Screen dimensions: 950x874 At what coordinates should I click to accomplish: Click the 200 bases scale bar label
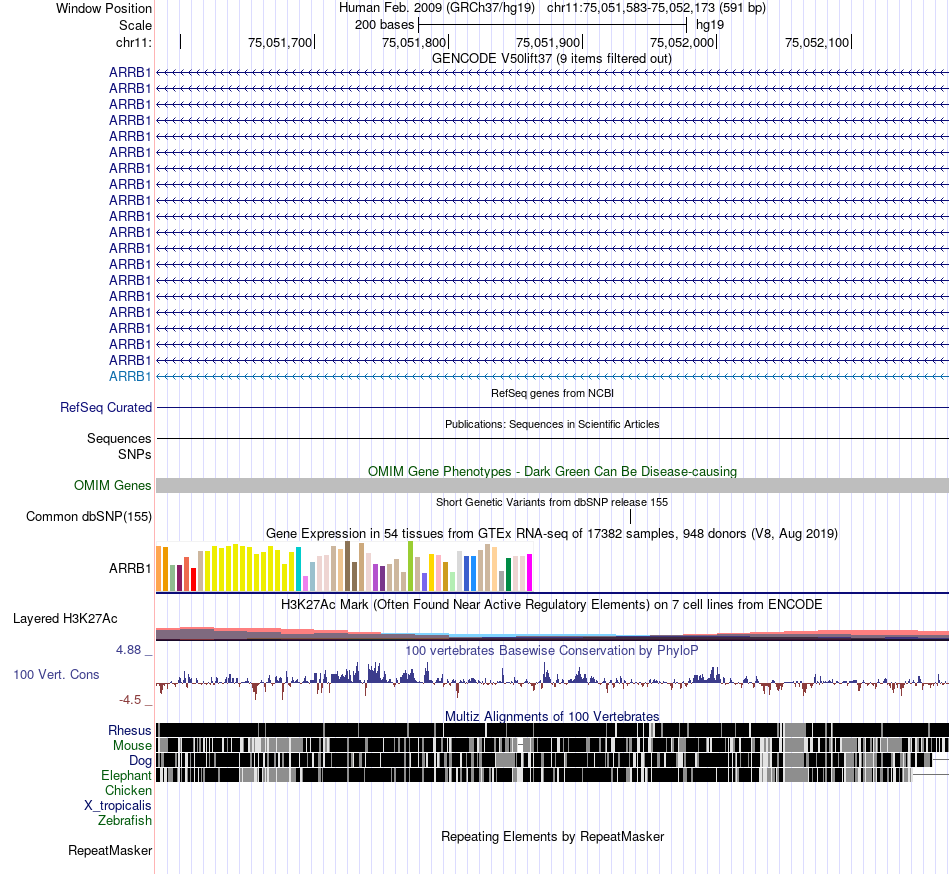pyautogui.click(x=384, y=25)
